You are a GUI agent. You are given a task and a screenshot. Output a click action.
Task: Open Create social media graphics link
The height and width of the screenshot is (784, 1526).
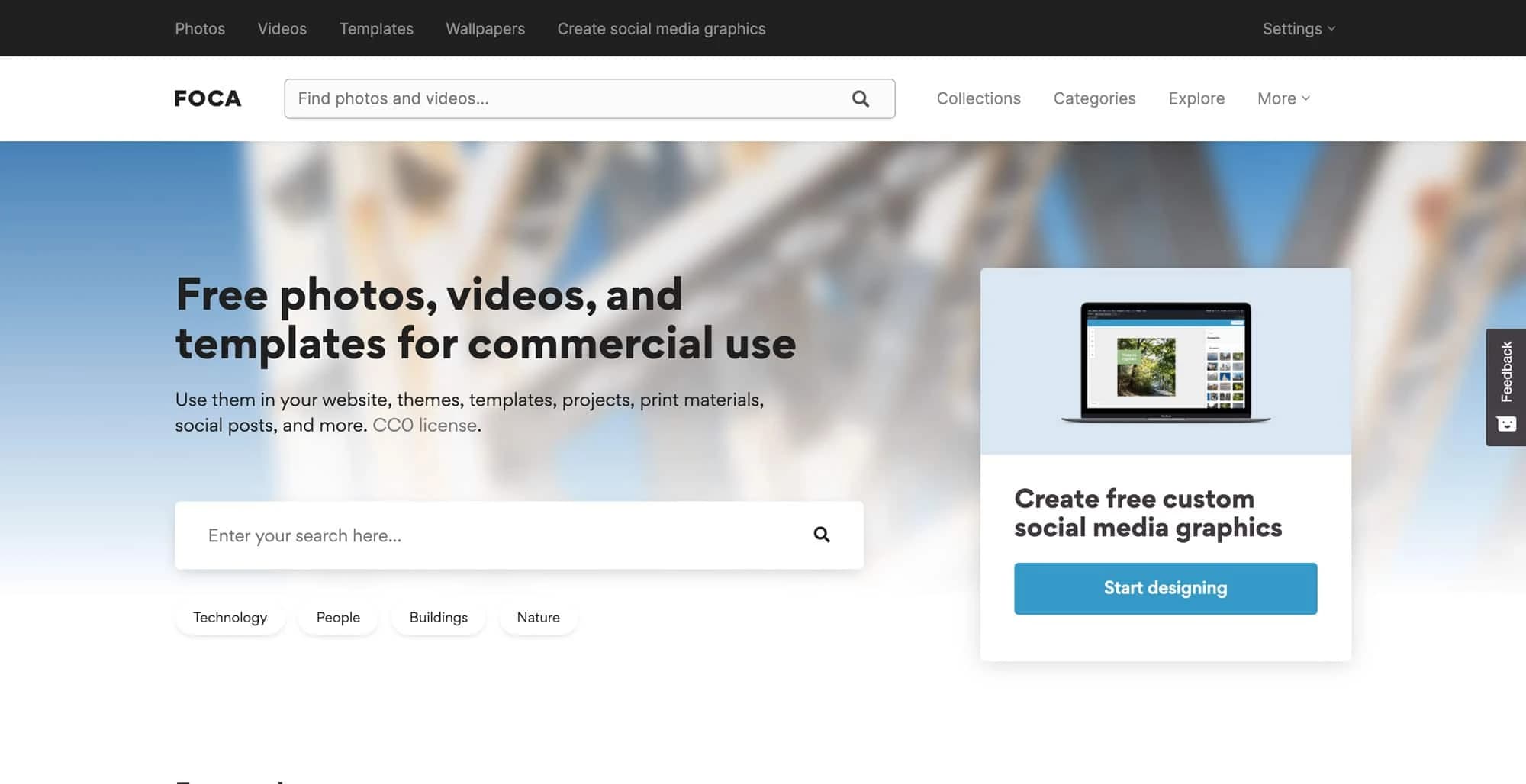pyautogui.click(x=661, y=28)
